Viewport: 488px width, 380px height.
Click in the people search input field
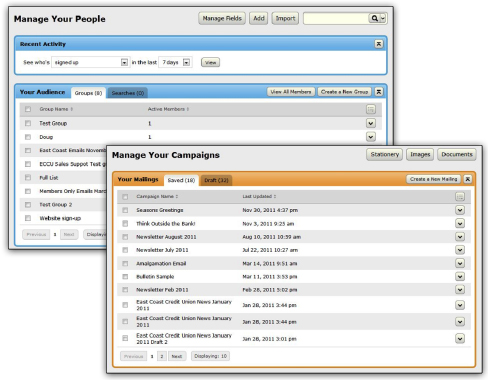[x=336, y=18]
